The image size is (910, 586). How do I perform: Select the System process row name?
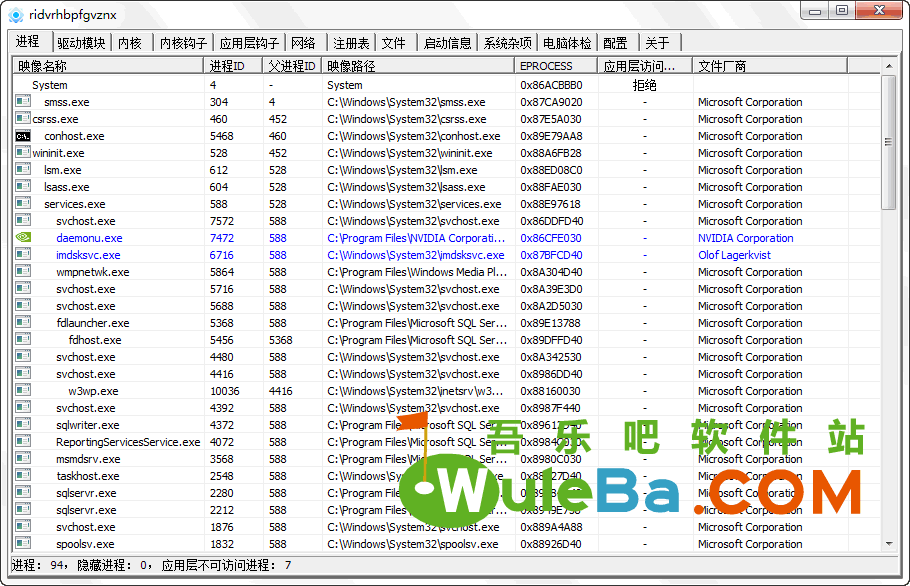point(50,85)
